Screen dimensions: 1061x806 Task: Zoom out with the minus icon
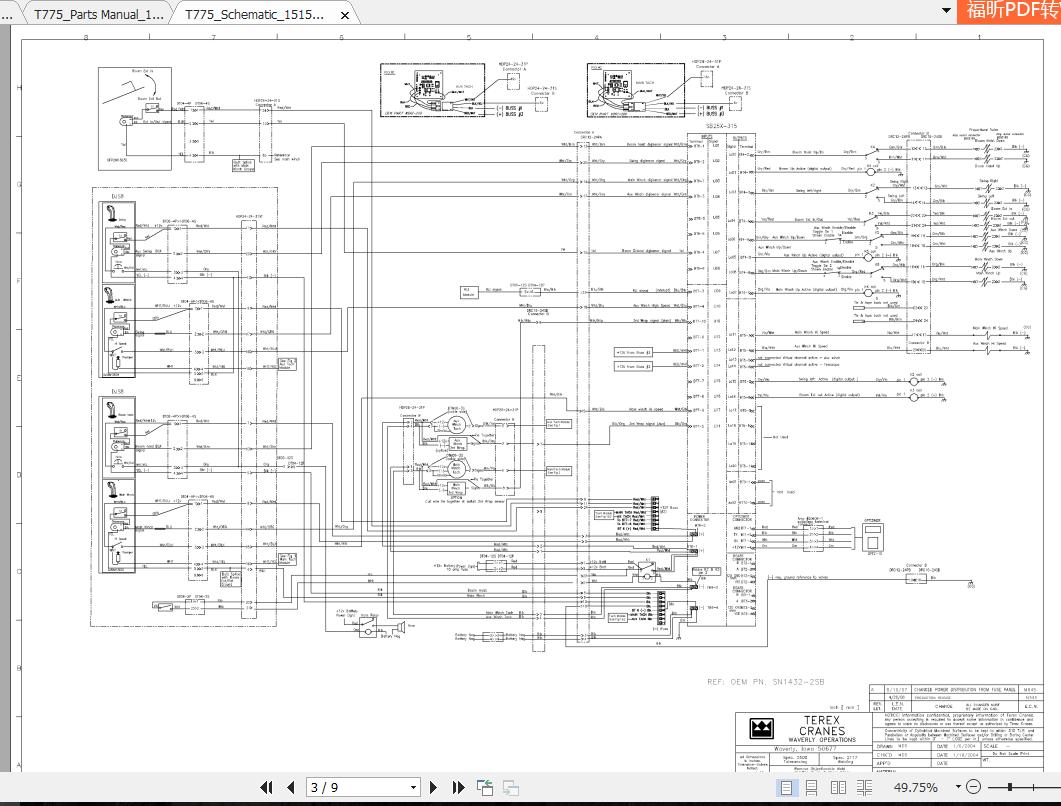point(973,787)
